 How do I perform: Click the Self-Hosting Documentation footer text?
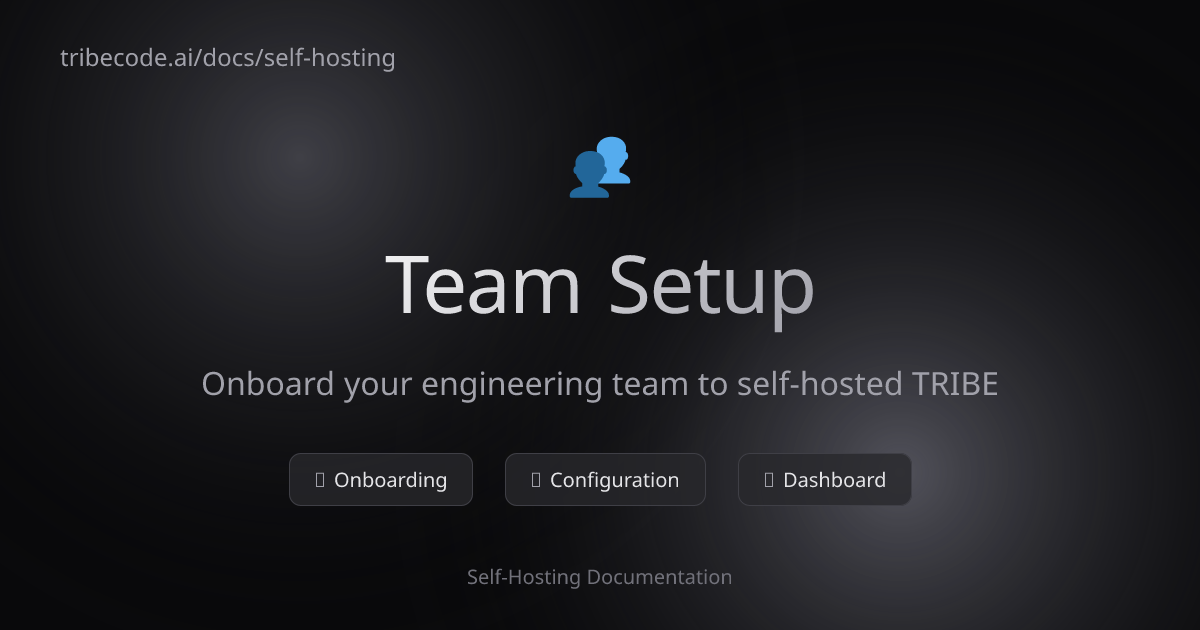[600, 577]
